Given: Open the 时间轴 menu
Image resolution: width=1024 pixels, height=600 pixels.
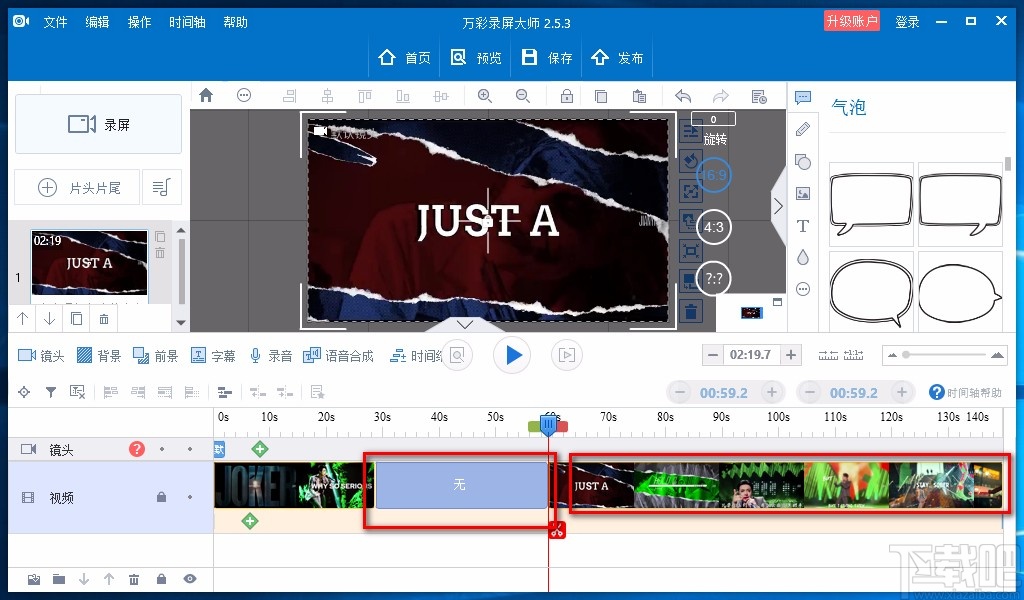Looking at the screenshot, I should pos(187,22).
